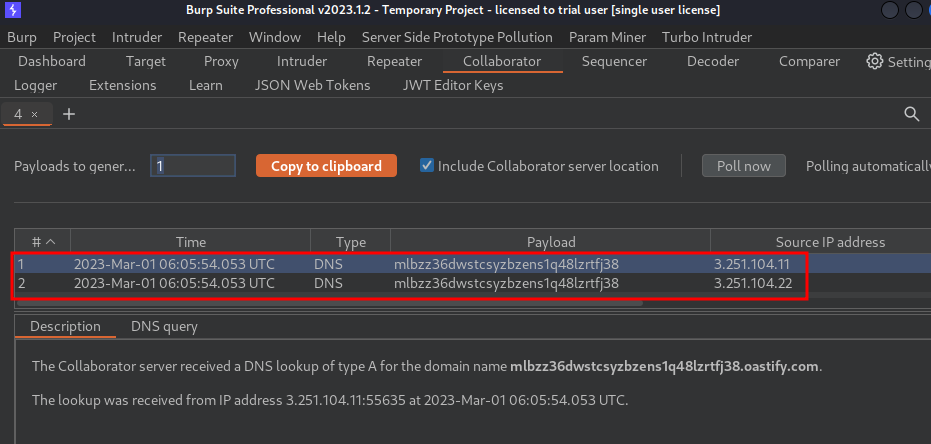Open the Help menu
This screenshot has width=931, height=444.
pos(331,37)
